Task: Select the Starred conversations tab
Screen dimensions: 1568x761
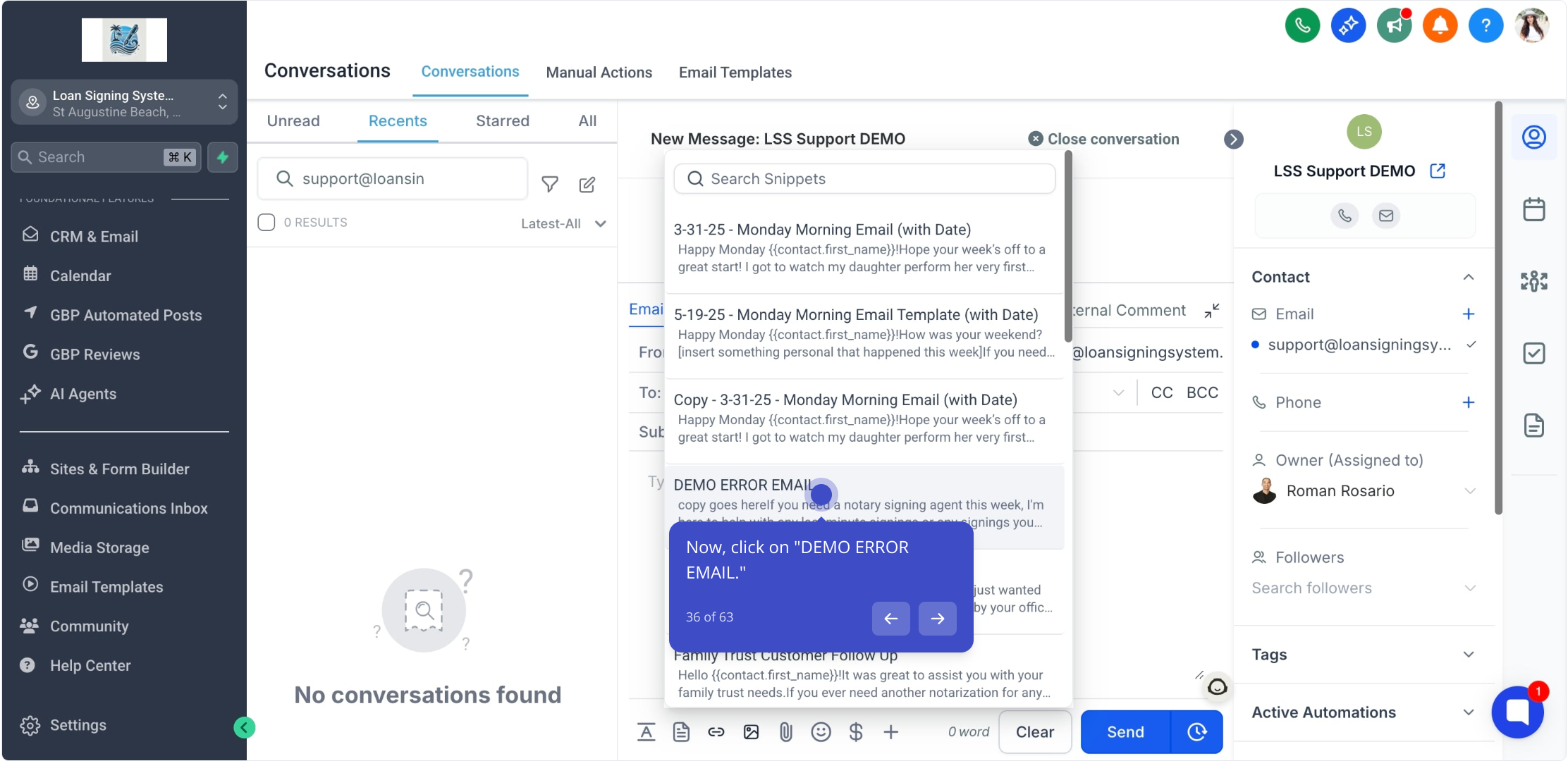Action: (502, 121)
